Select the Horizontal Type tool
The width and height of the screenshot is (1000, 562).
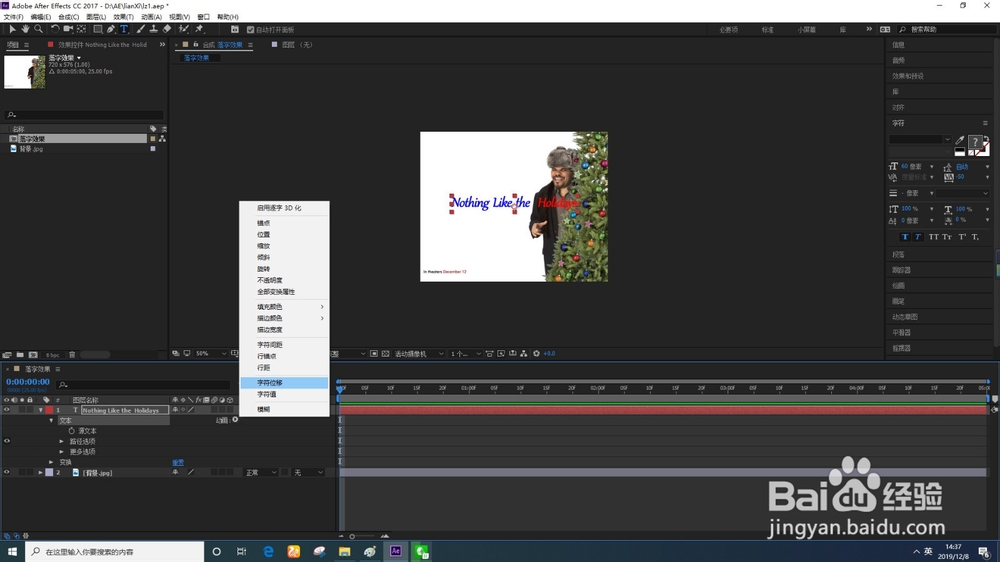(x=124, y=29)
